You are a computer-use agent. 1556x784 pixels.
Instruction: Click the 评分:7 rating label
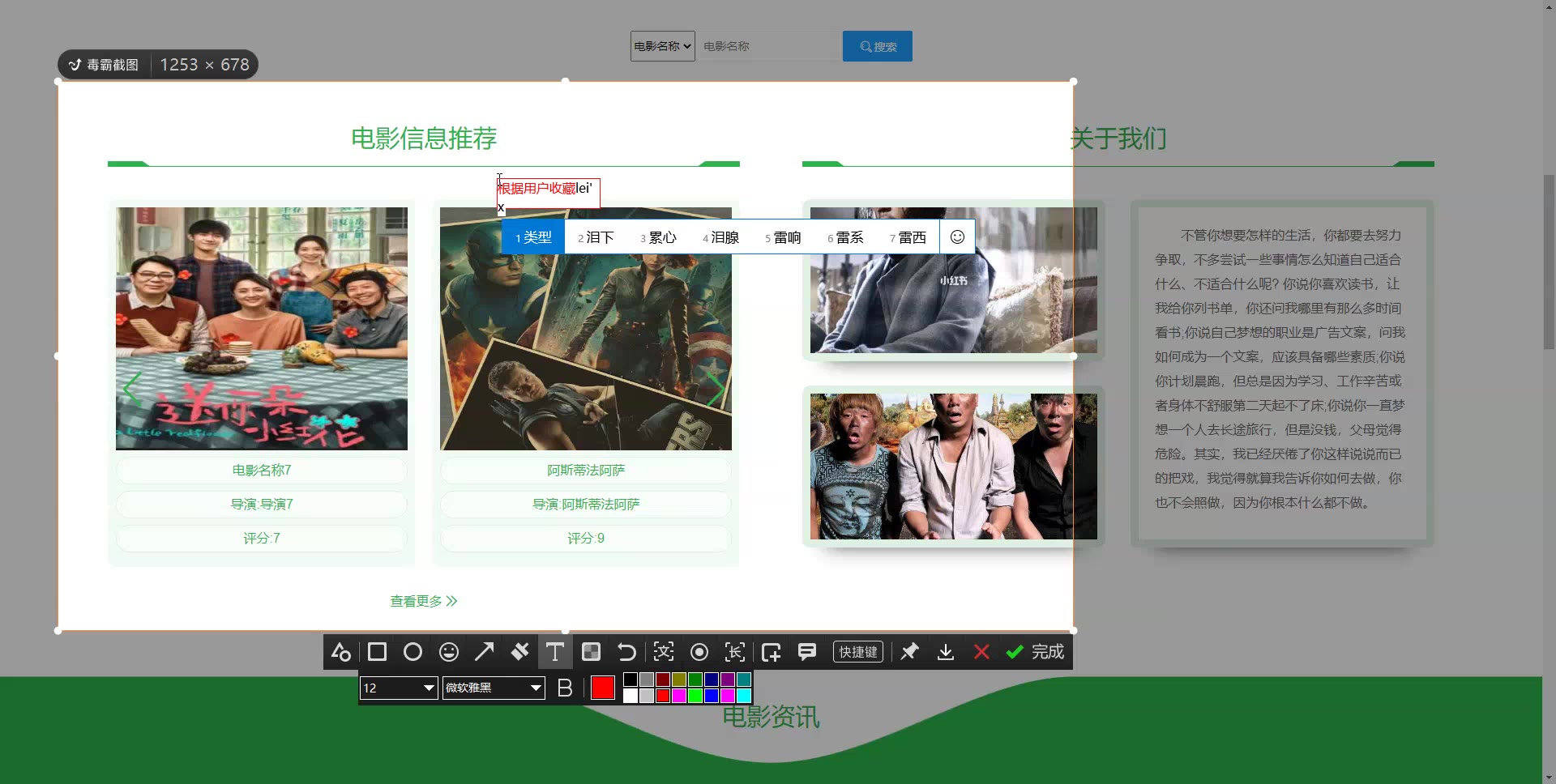click(262, 538)
